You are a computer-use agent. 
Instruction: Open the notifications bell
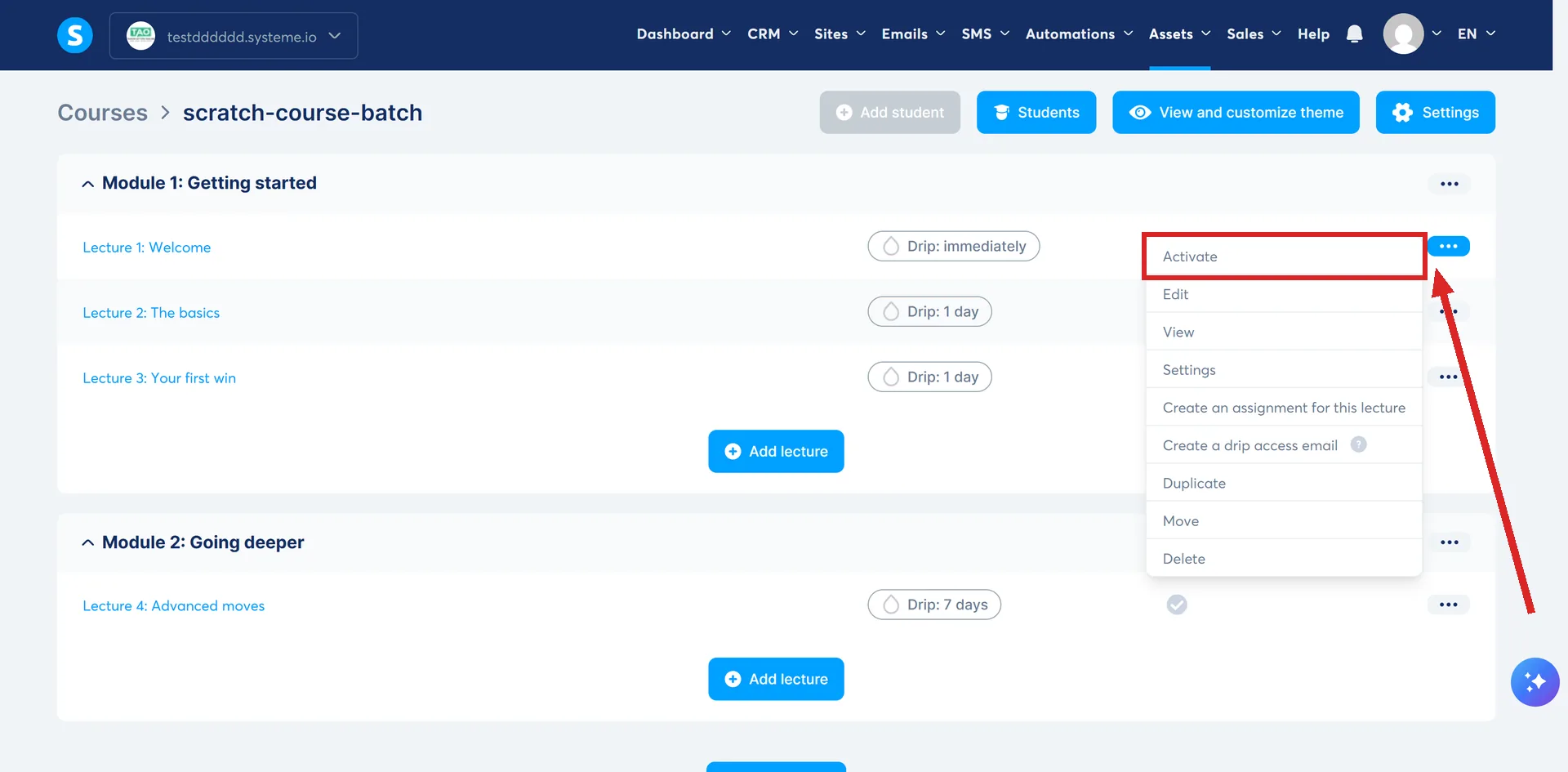click(1354, 33)
